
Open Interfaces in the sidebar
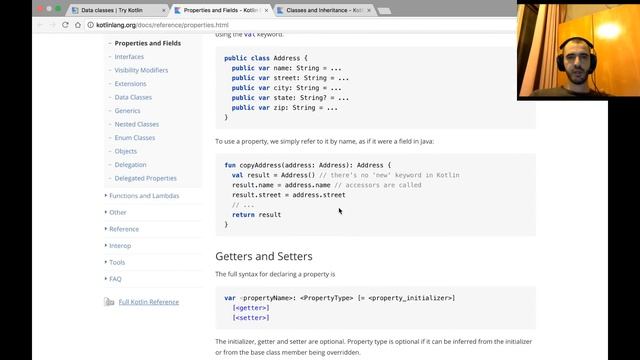(129, 57)
